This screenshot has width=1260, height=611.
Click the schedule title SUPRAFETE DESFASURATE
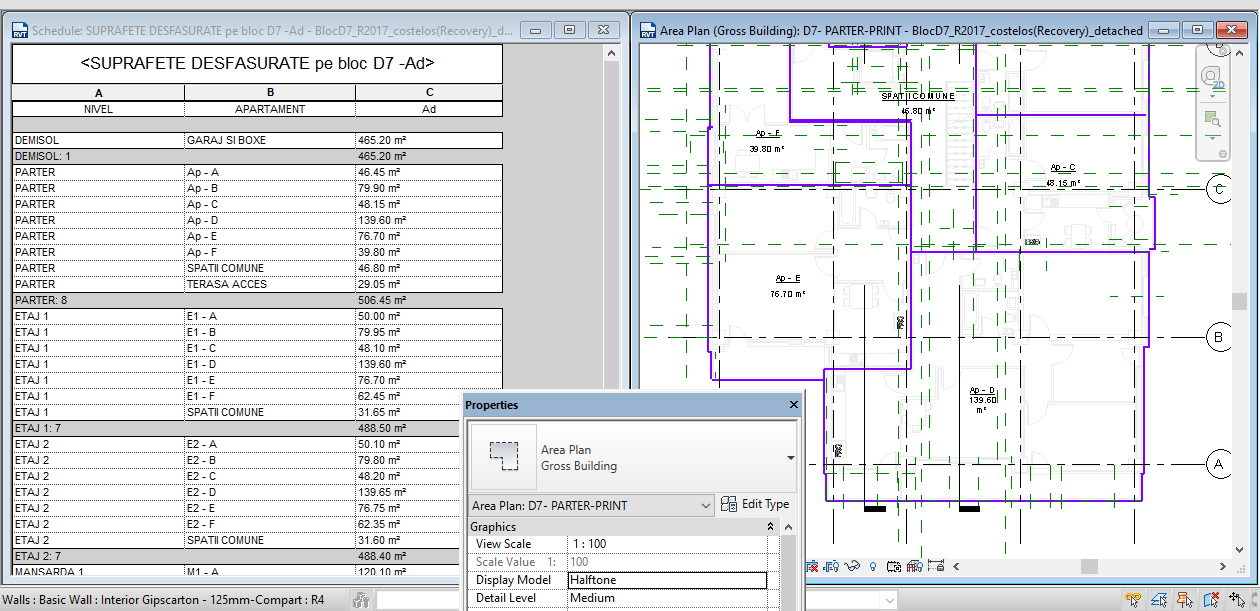click(257, 64)
